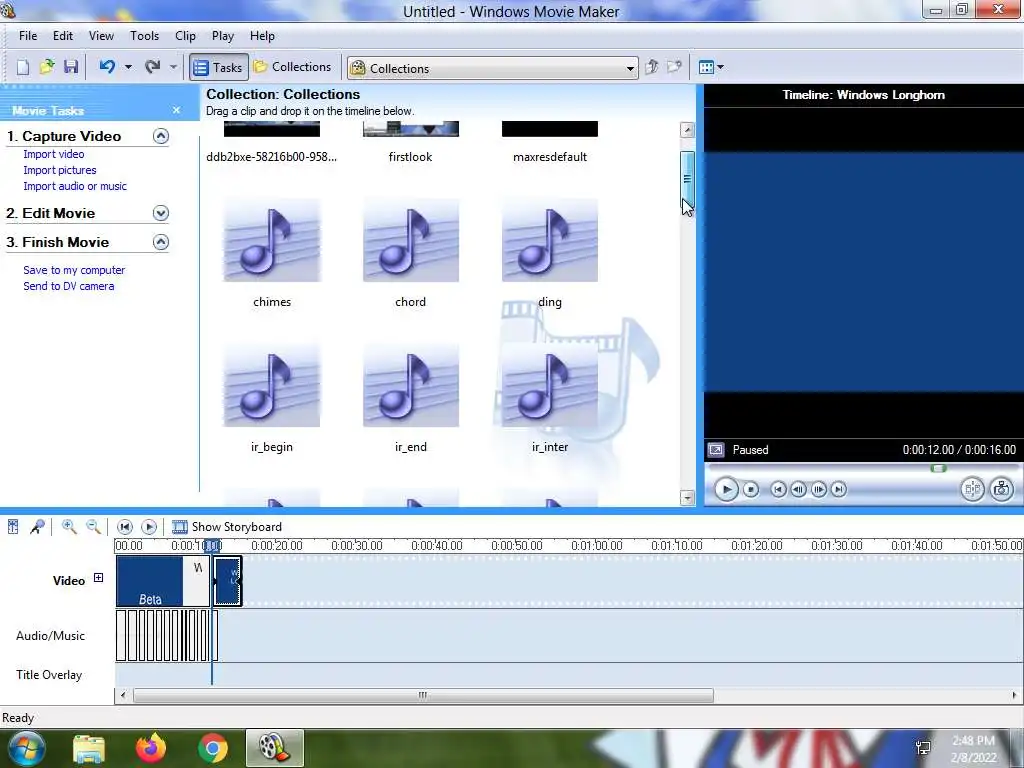Click Save to my computer
This screenshot has width=1024, height=768.
(74, 270)
